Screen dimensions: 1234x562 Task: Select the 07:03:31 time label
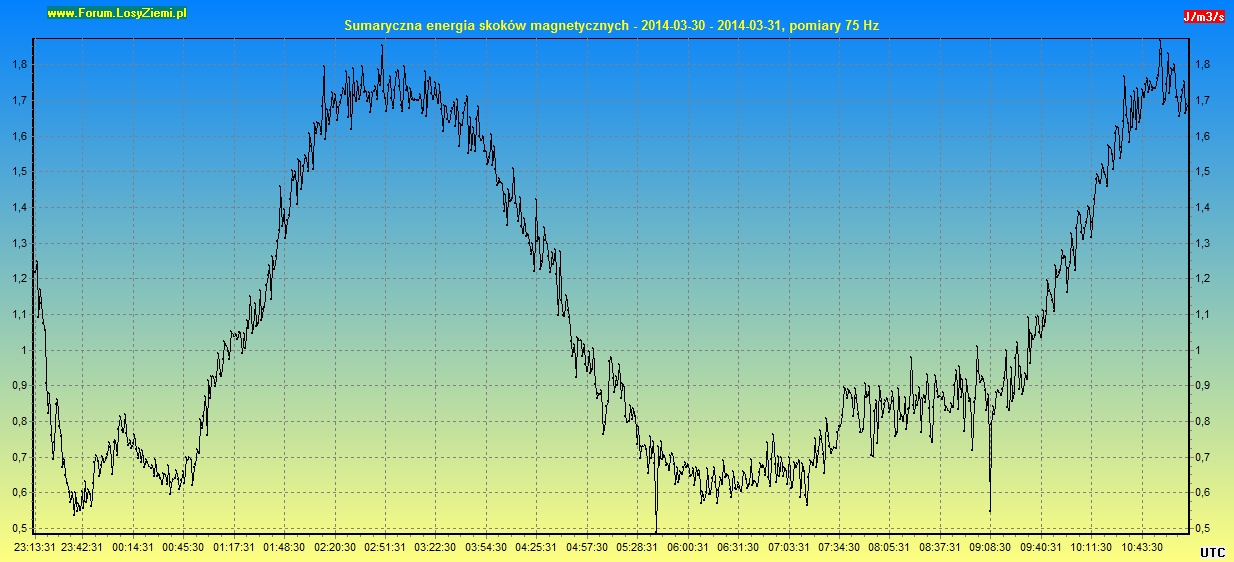click(789, 547)
